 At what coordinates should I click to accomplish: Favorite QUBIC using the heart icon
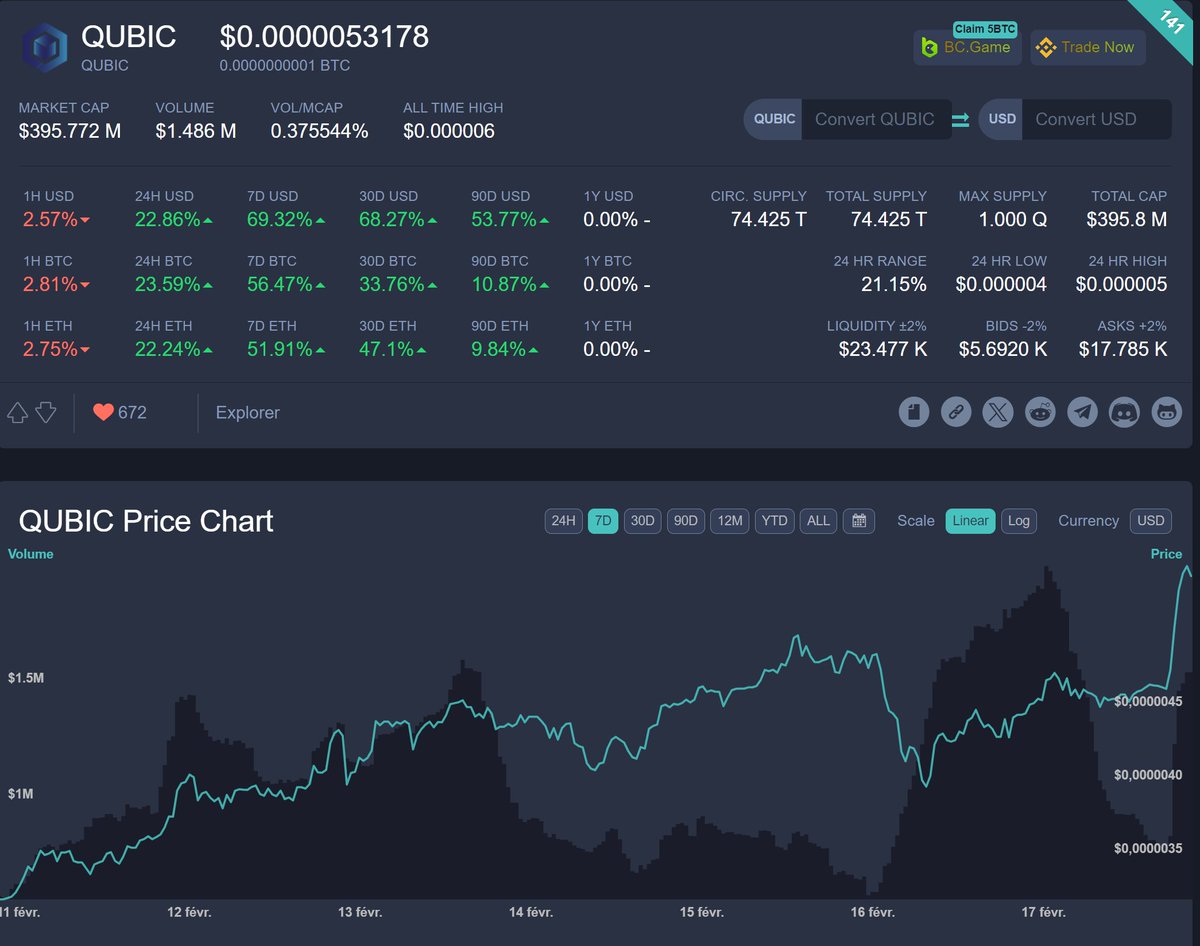click(103, 412)
